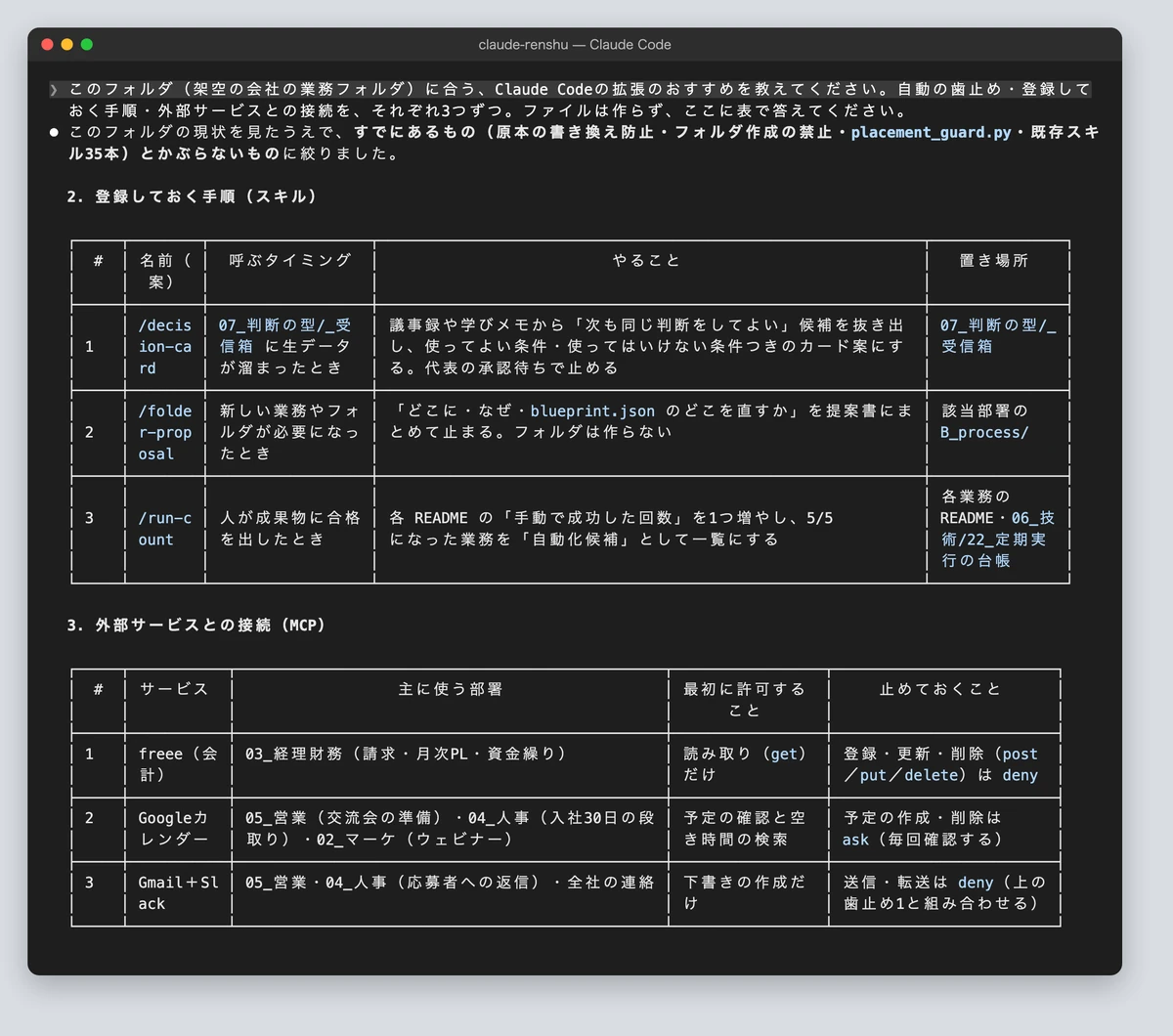
Task: Click "07_判断の型/_受信箱" in the 置き場所 column
Action: [998, 336]
